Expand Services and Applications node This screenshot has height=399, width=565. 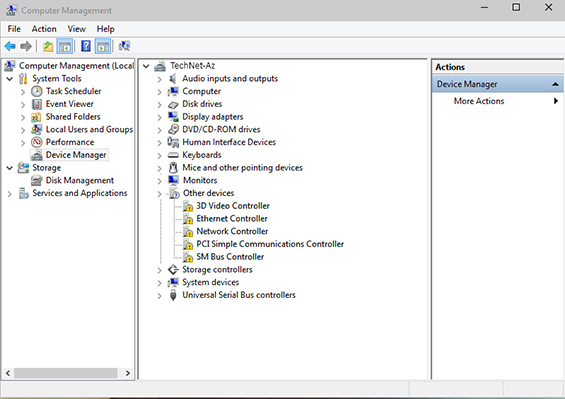point(10,194)
